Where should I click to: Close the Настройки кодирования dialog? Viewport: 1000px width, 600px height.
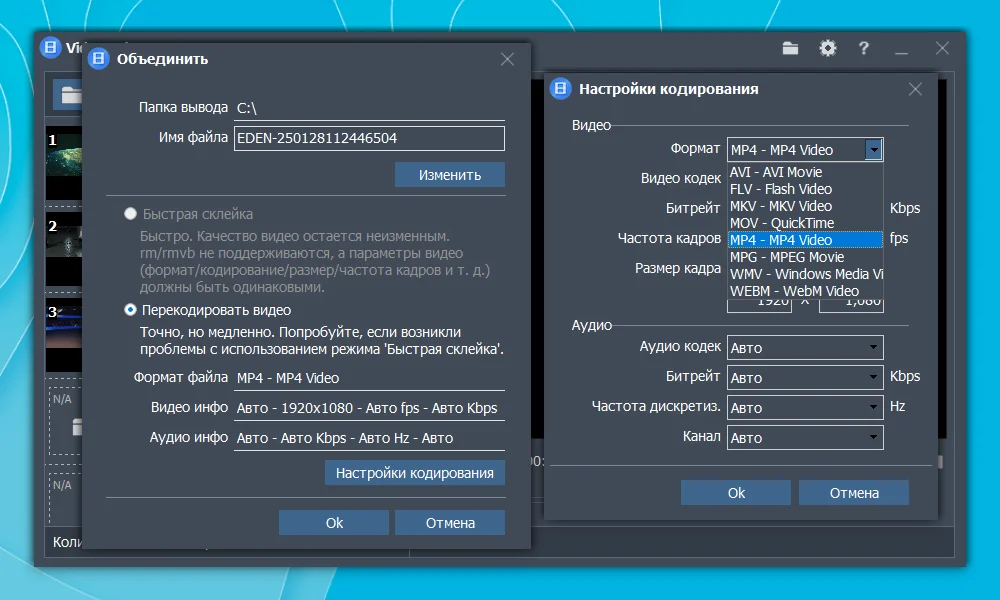click(x=915, y=89)
